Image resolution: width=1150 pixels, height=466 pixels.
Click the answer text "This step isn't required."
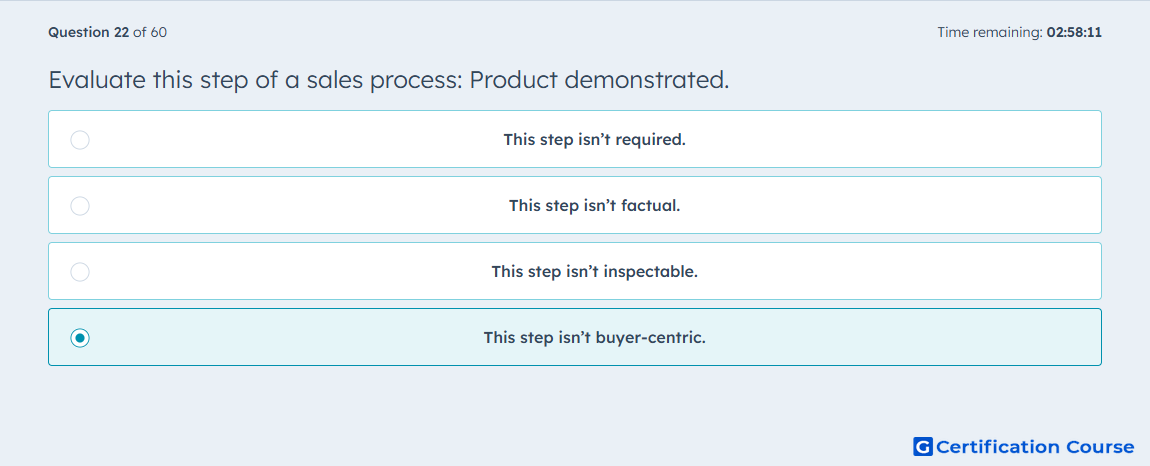[594, 139]
